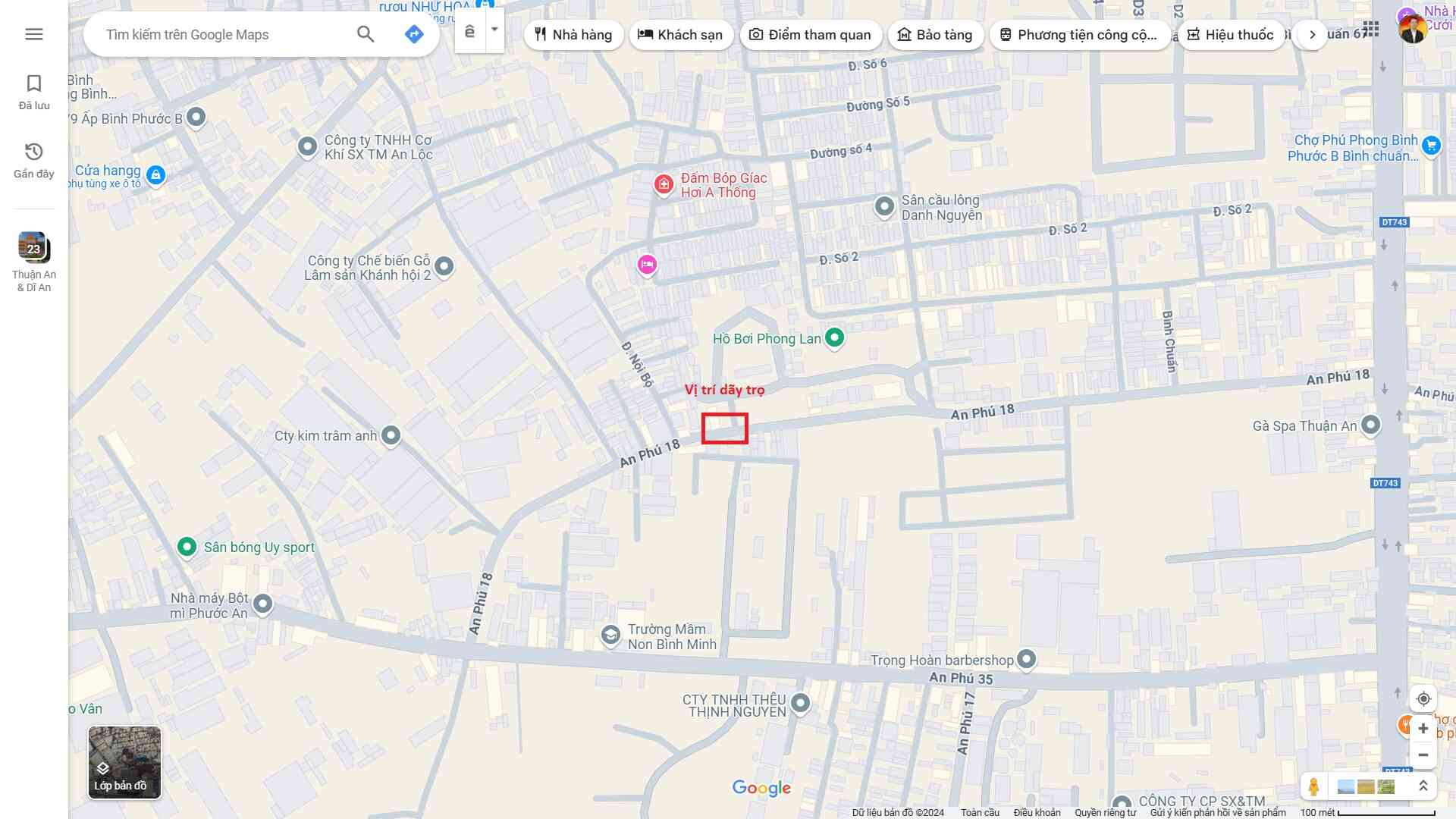The width and height of the screenshot is (1456, 819).
Task: Expand the imagery strip double-chevron
Action: 1423,786
